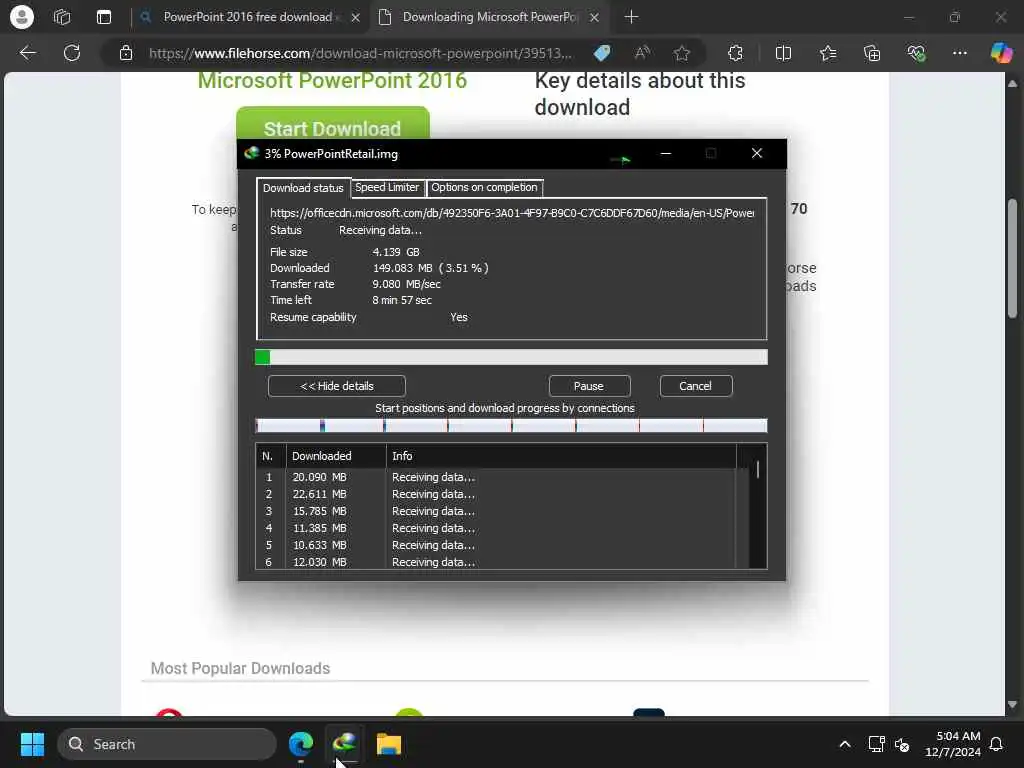This screenshot has height=768, width=1024.
Task: Refresh the page with the reload icon
Action: tap(72, 53)
